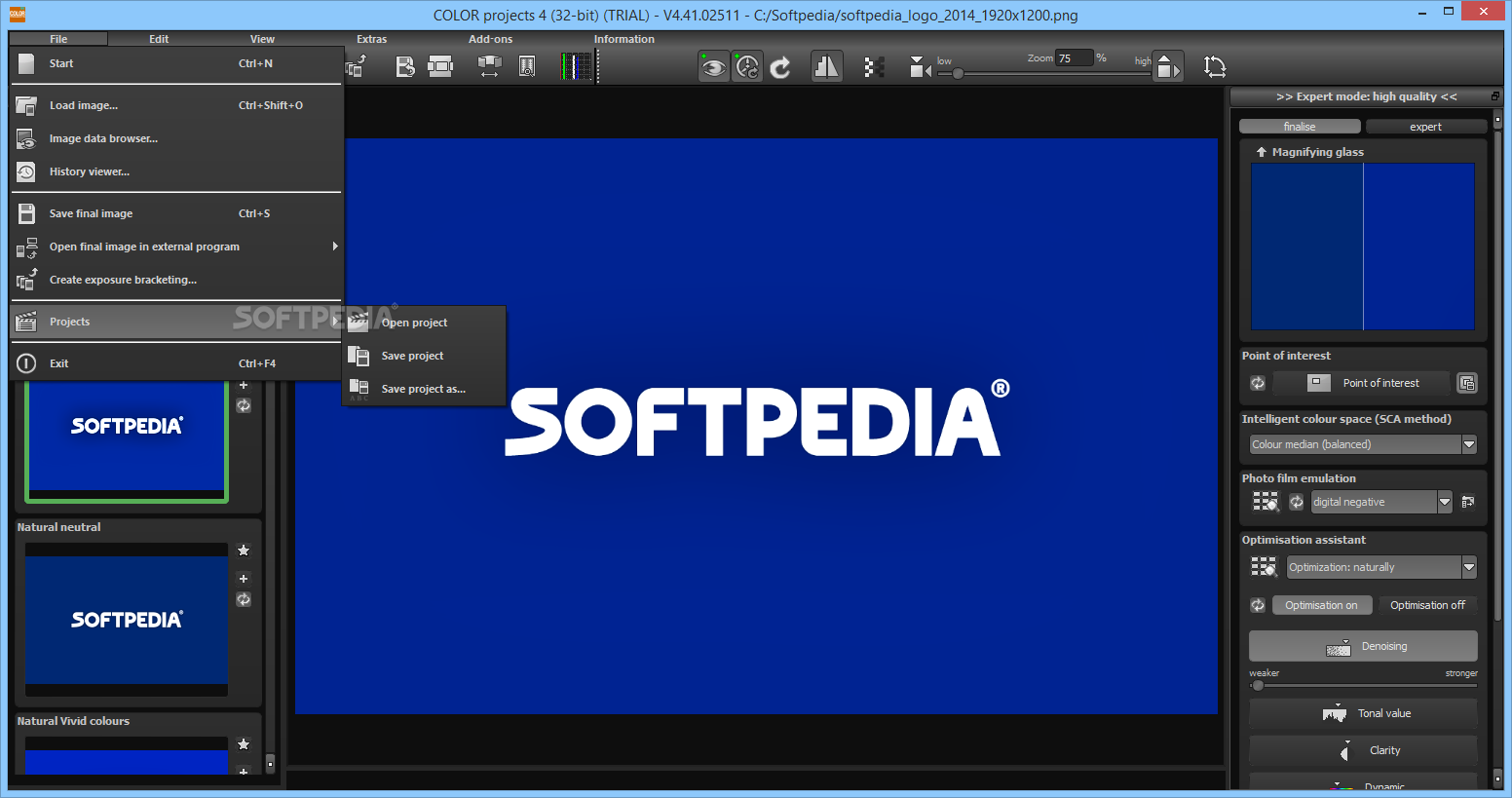Click the Zoom percentage input field
This screenshot has height=798, width=1512.
pos(1075,58)
